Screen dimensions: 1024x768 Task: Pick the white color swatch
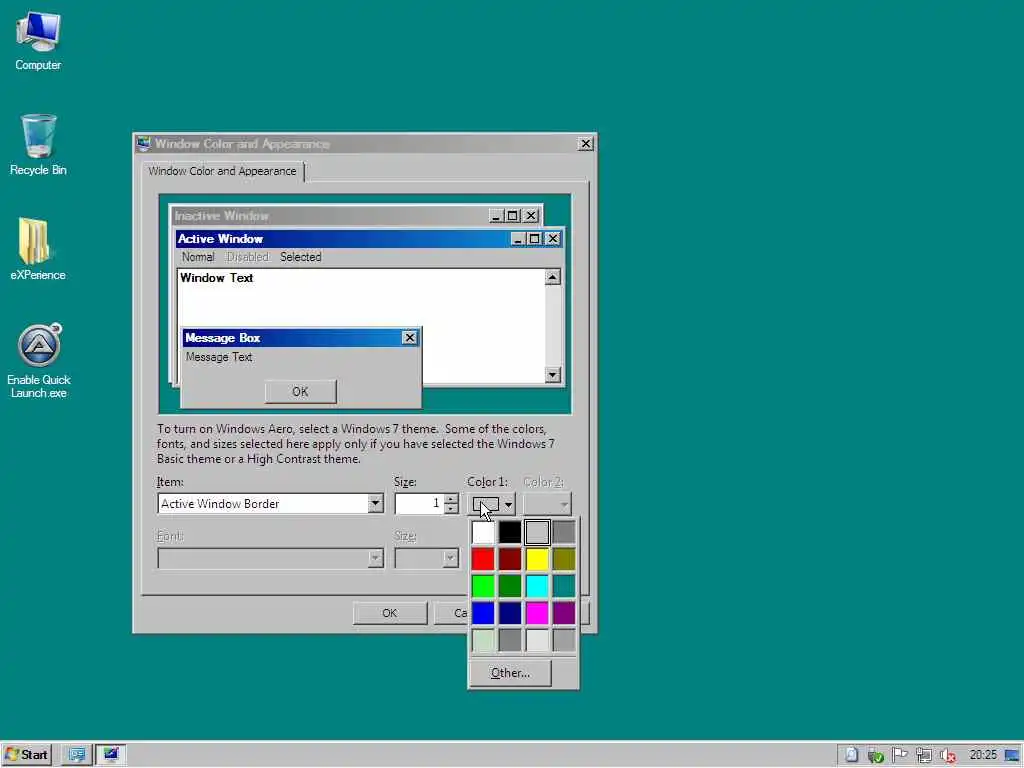pyautogui.click(x=483, y=533)
